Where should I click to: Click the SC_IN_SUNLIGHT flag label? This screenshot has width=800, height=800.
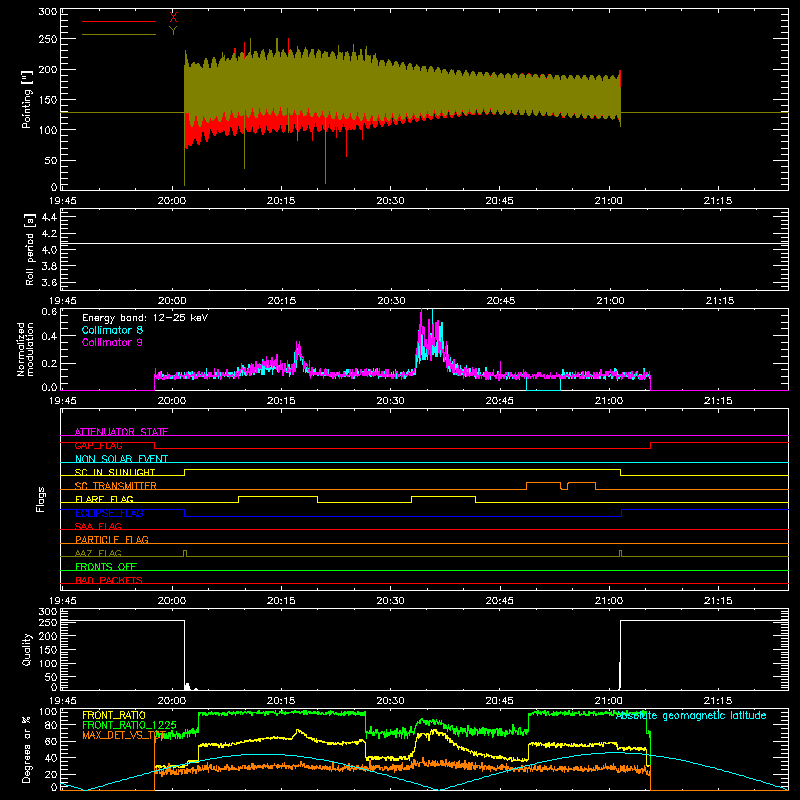click(x=115, y=472)
